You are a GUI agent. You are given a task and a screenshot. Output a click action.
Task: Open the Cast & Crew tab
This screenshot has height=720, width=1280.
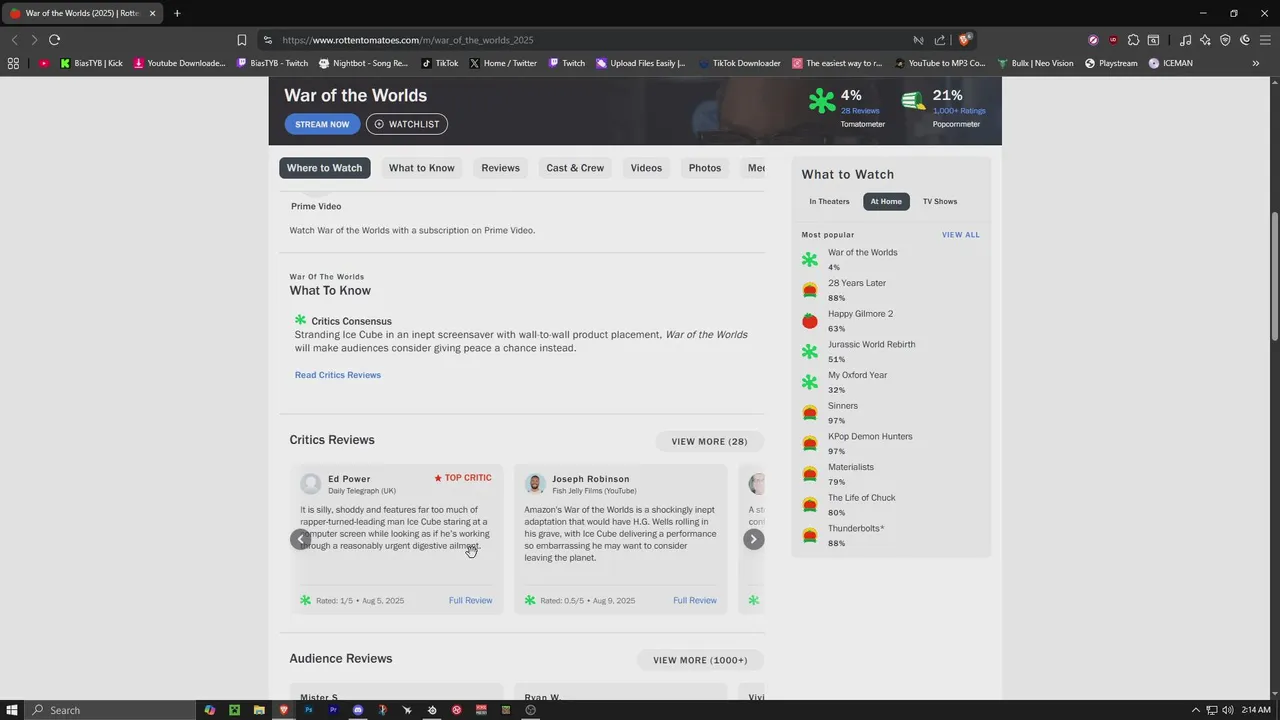pos(575,168)
